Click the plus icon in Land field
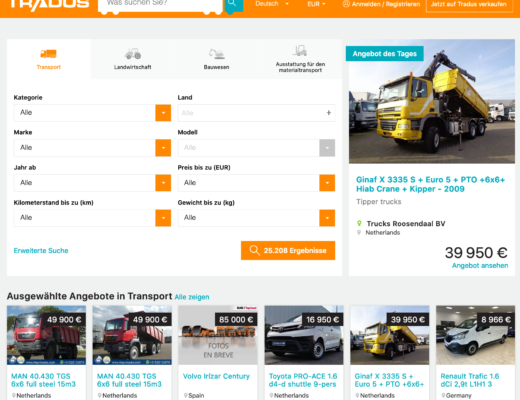 [329, 113]
